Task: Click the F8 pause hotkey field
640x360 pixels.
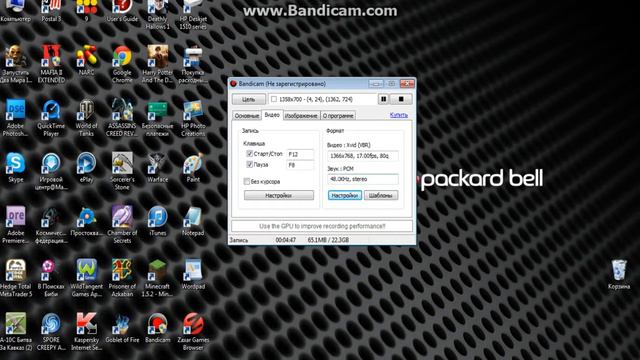Action: [300, 165]
